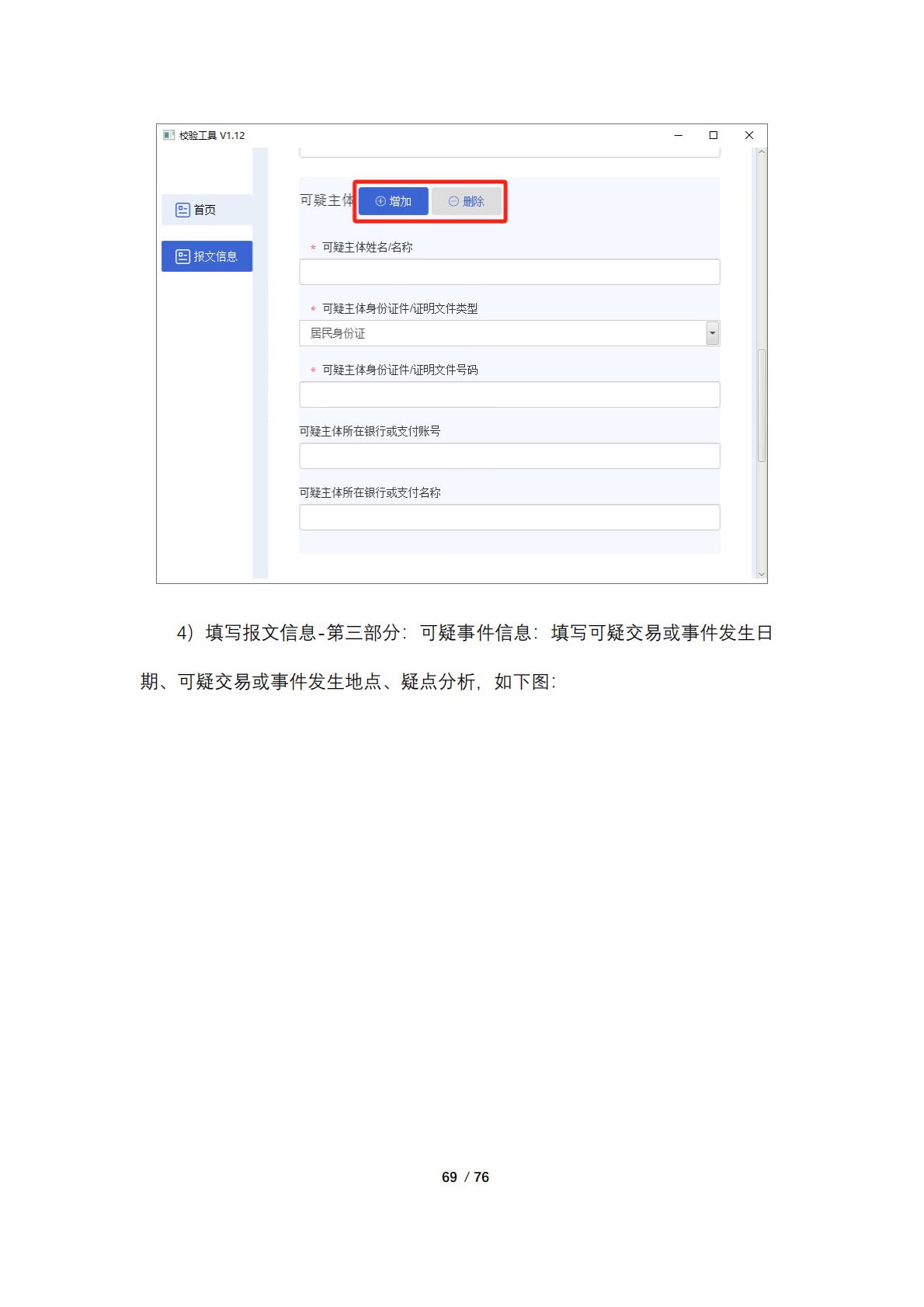Maximize the 校验工具 window
Viewport: 924px width, 1307px height.
(713, 135)
